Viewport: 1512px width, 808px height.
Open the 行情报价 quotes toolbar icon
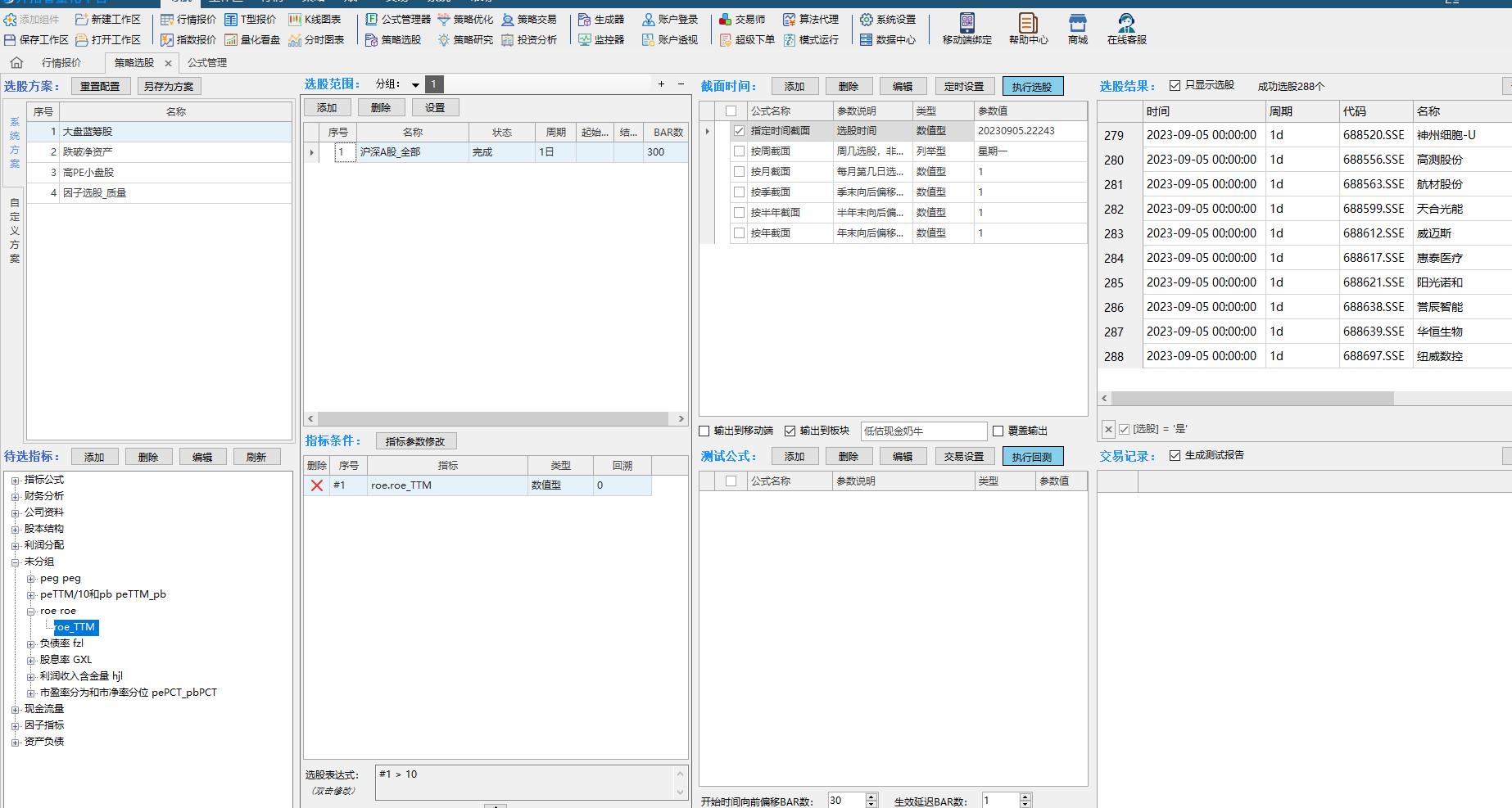point(167,20)
